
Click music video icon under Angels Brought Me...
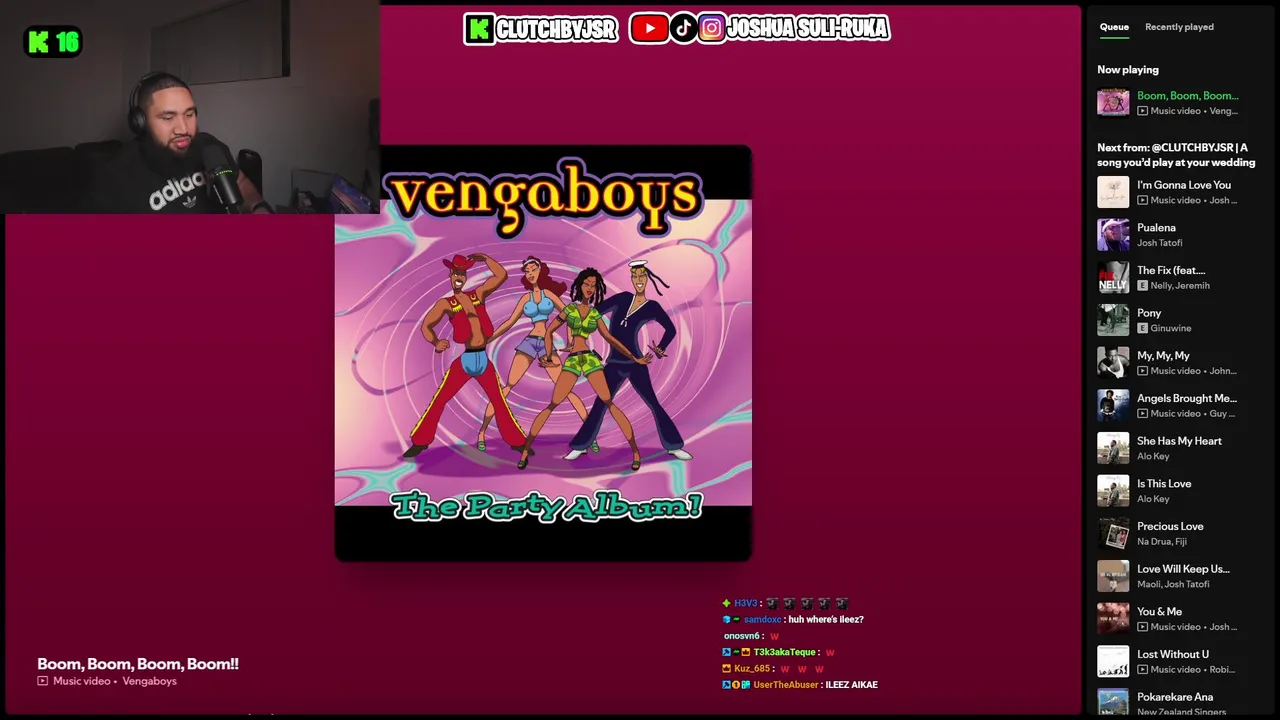tap(1142, 414)
